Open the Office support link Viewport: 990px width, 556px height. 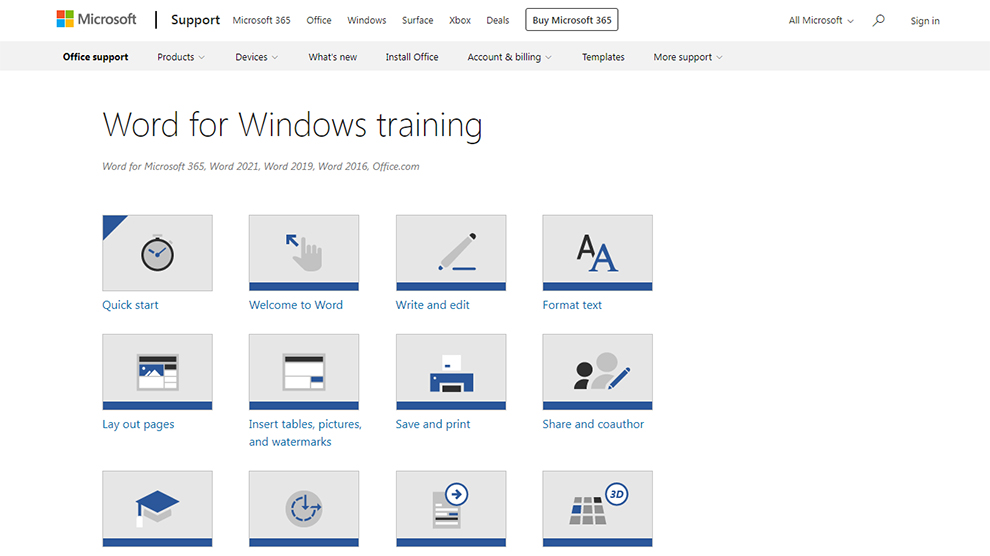[95, 57]
